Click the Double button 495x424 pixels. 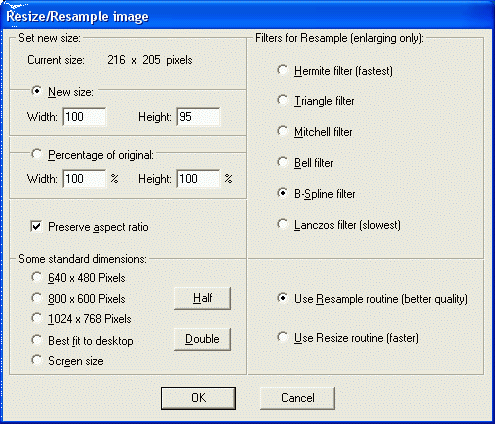point(202,339)
